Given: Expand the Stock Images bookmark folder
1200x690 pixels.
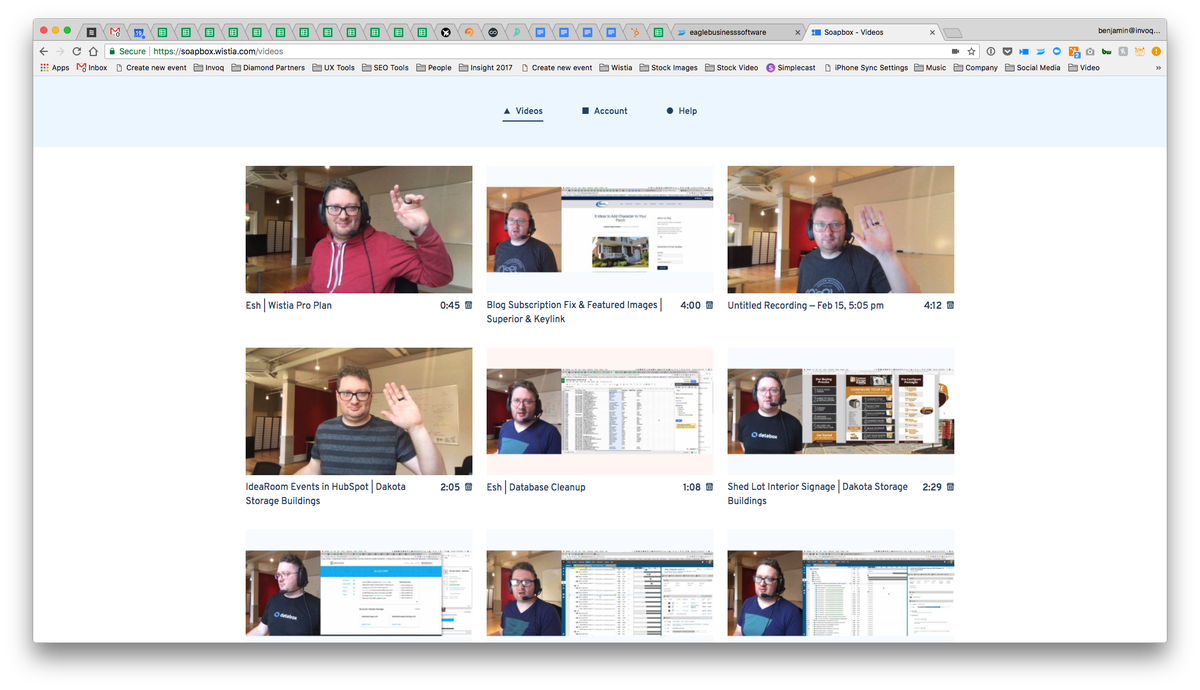Looking at the screenshot, I should (x=668, y=68).
